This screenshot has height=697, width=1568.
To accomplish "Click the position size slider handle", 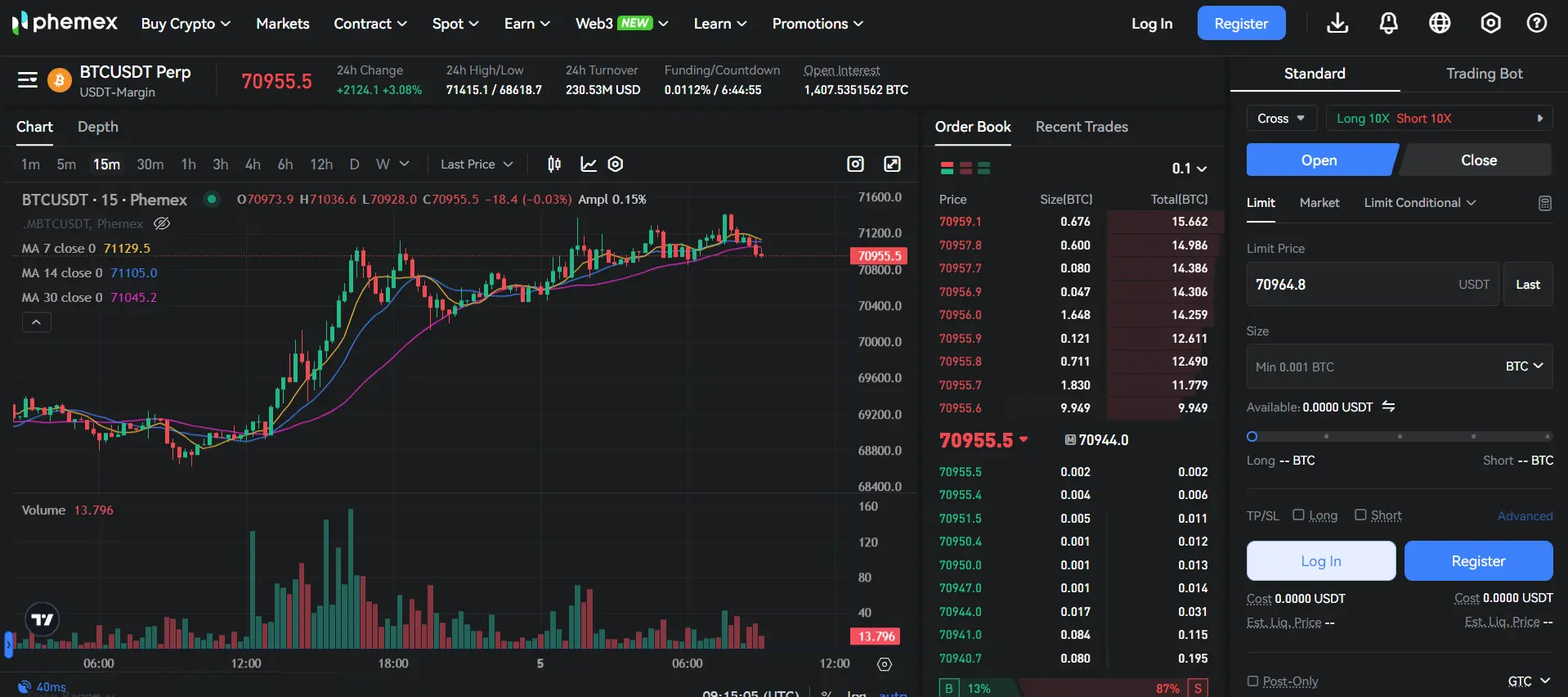I will (x=1252, y=436).
